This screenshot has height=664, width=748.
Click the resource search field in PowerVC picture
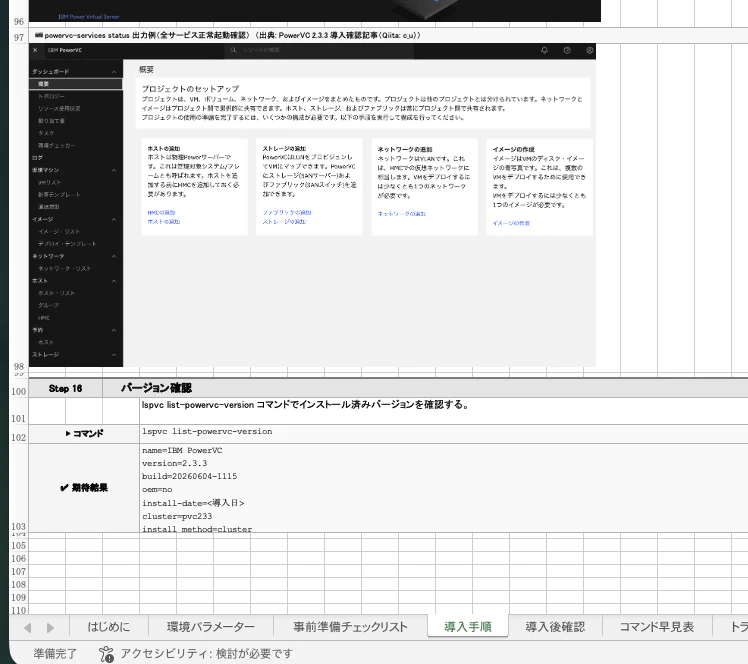click(x=319, y=50)
